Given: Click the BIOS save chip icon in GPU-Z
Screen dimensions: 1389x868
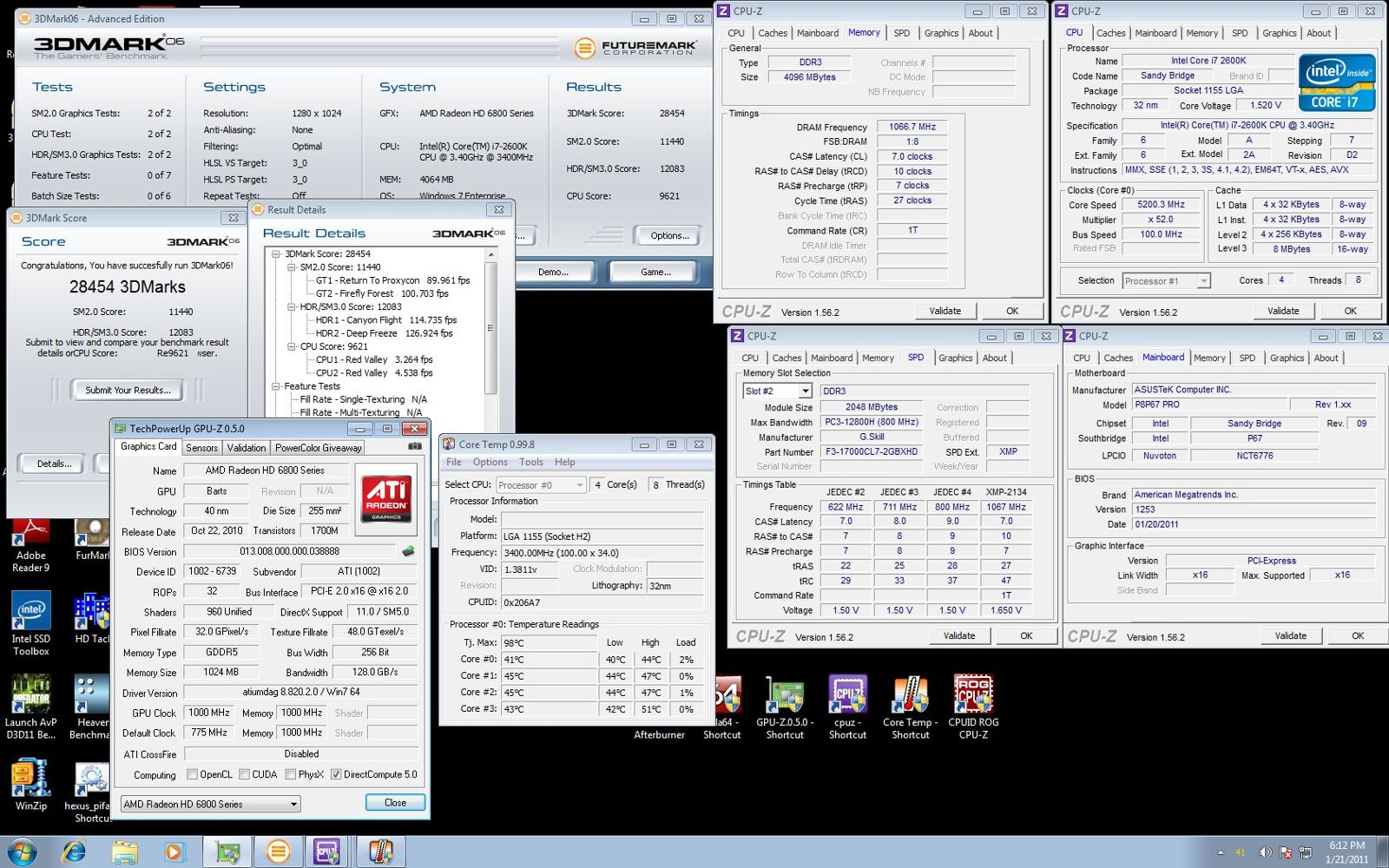Looking at the screenshot, I should click(x=408, y=551).
